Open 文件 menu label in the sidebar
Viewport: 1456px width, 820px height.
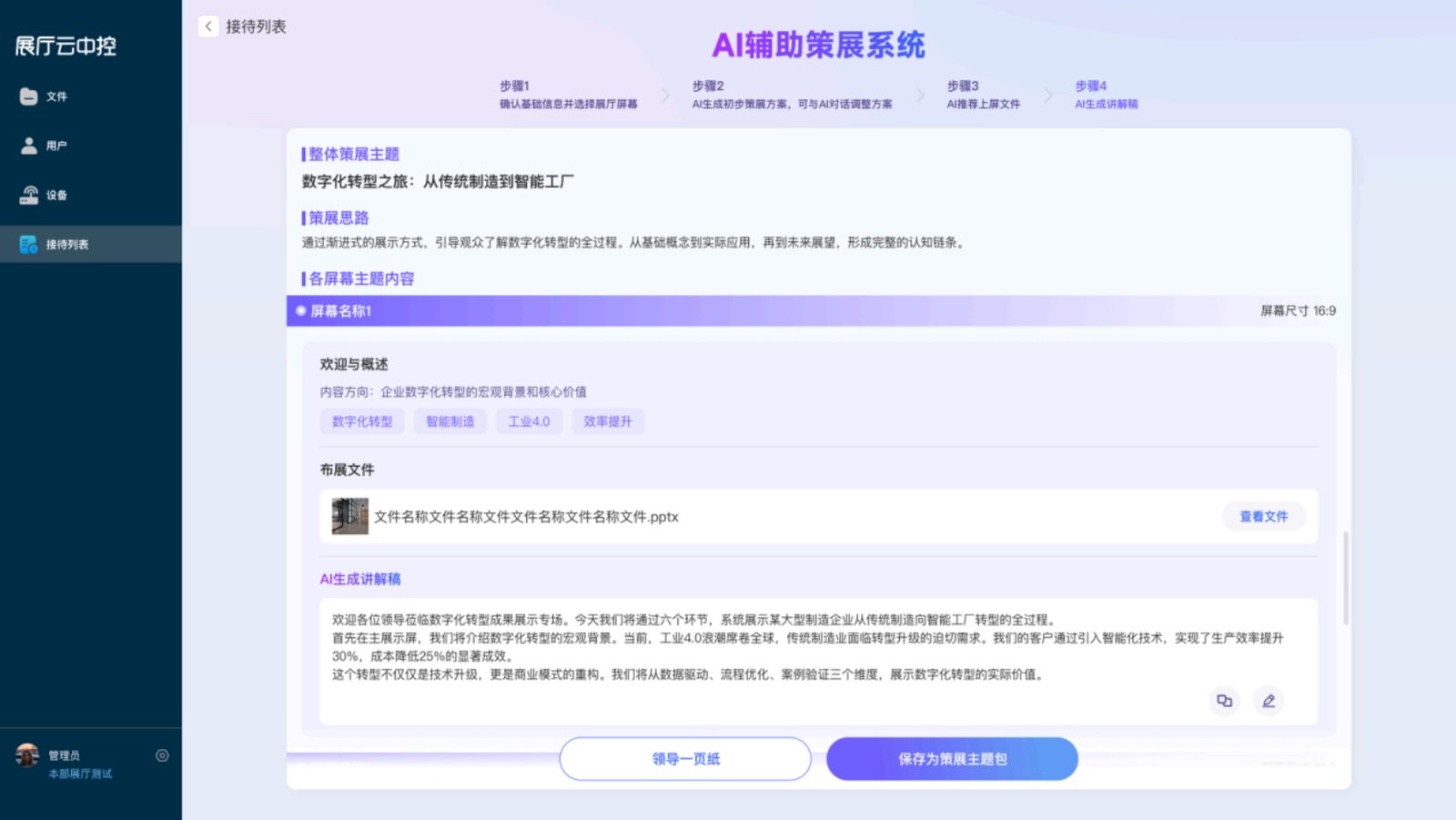[x=56, y=96]
